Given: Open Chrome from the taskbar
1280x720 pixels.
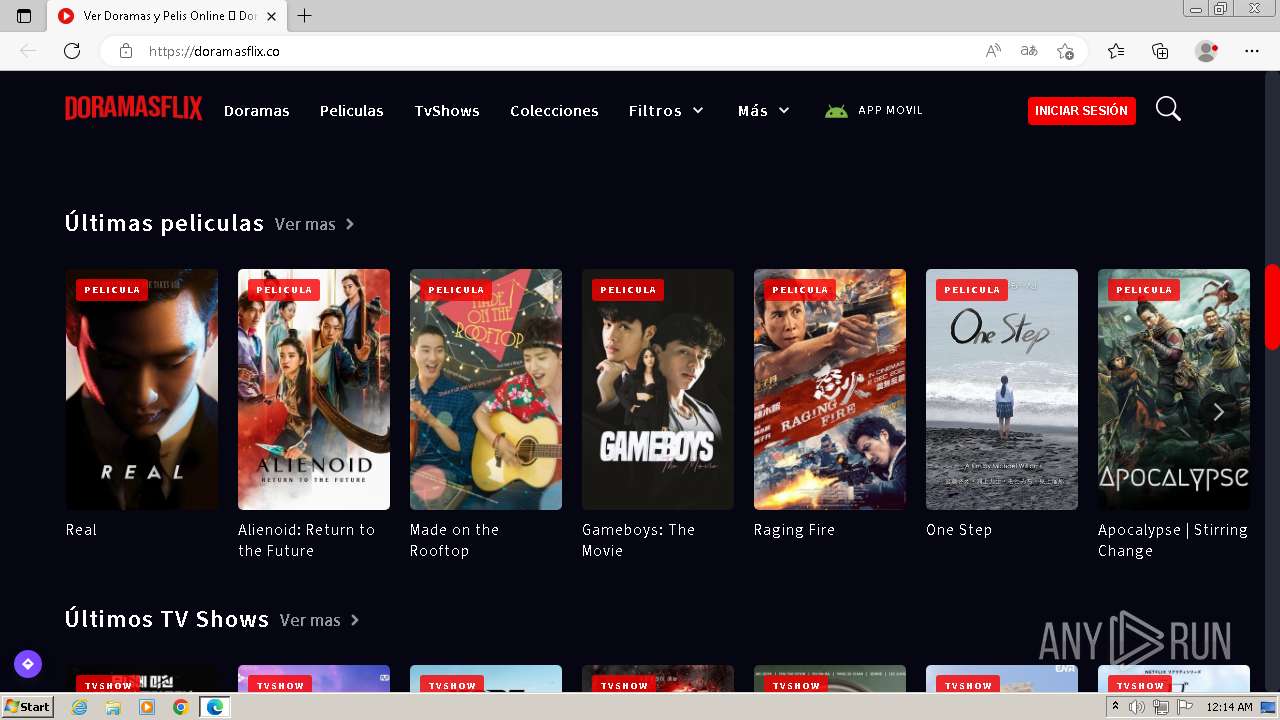Looking at the screenshot, I should [x=180, y=707].
